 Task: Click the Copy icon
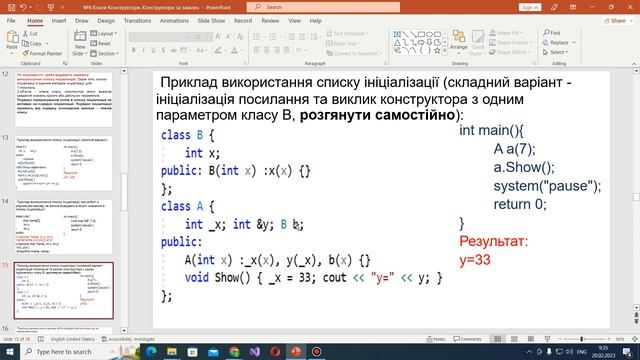click(x=25, y=43)
